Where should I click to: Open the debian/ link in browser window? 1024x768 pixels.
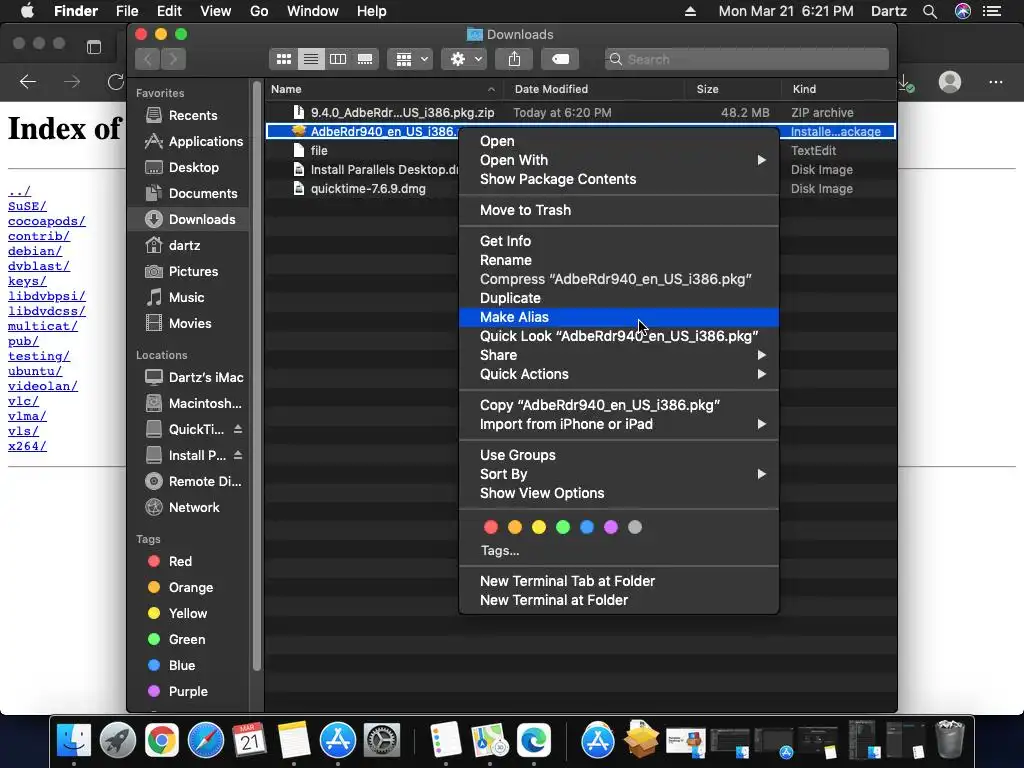[35, 251]
